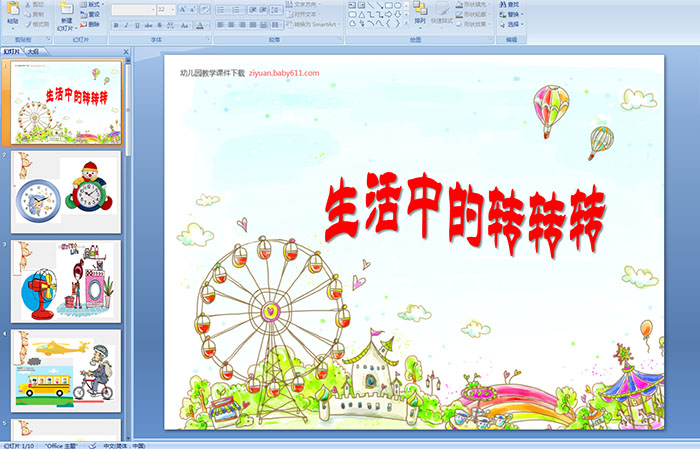This screenshot has width=700, height=449.
Task: Open the Font dialog launcher
Action: click(208, 40)
